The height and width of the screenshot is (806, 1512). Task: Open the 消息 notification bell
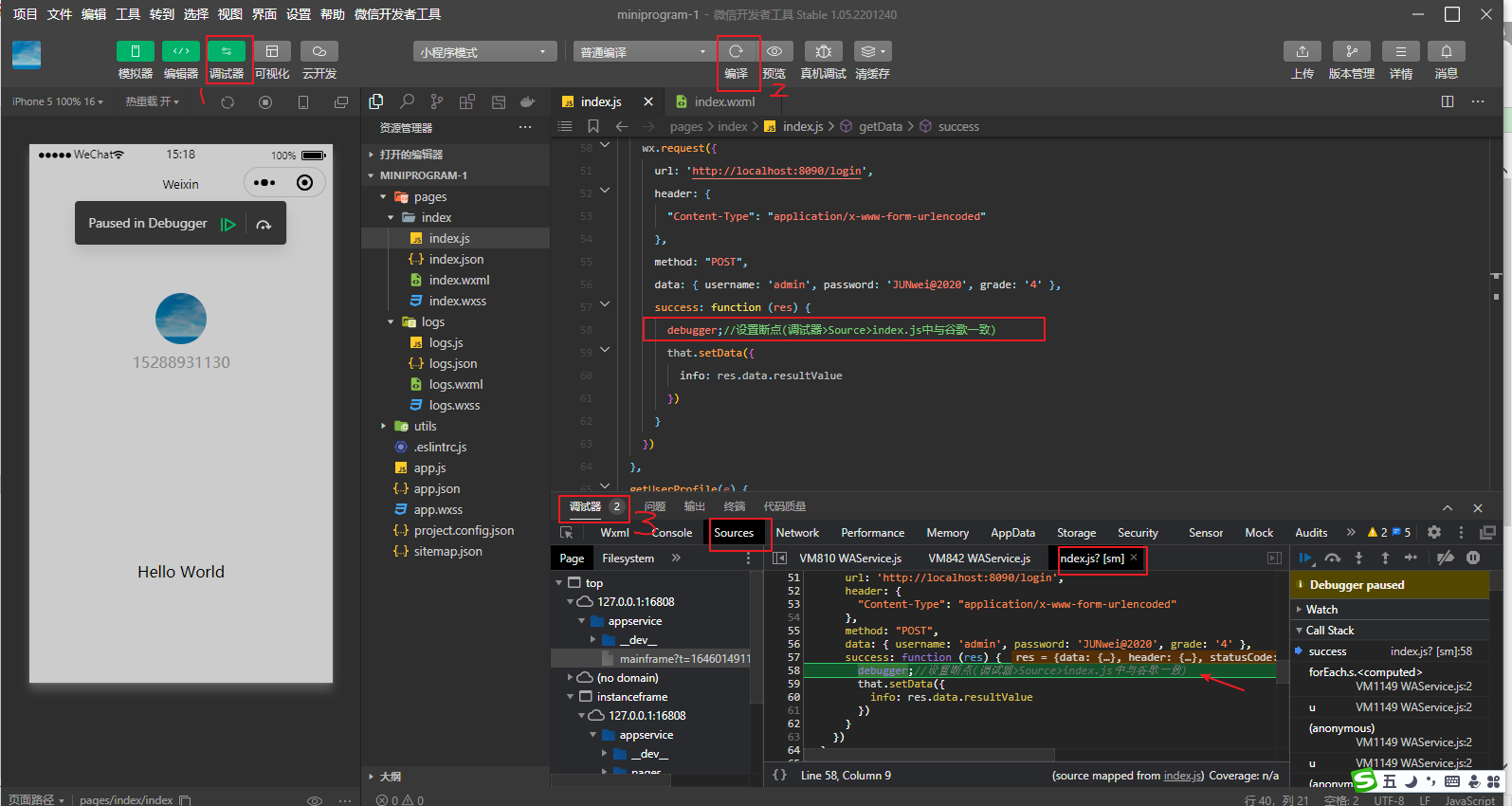pos(1447,51)
